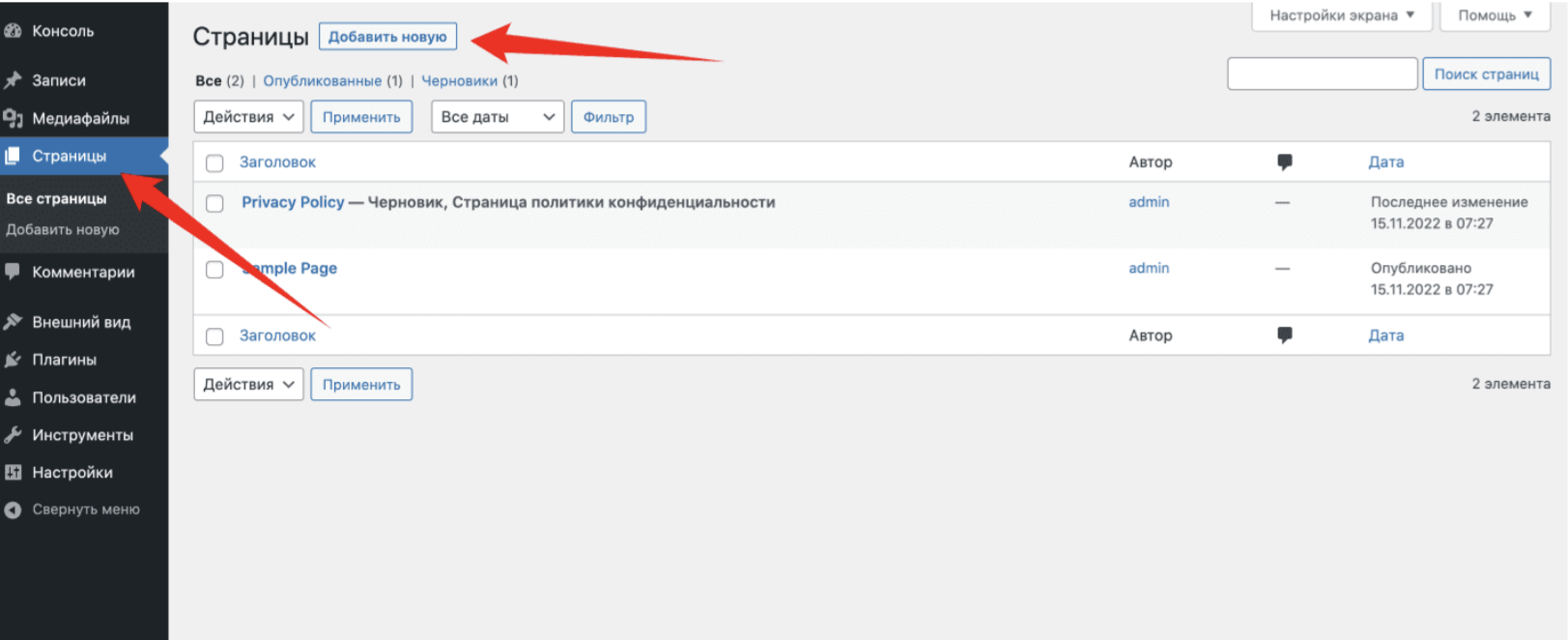Open Инструменты in the sidebar menu
Image resolution: width=1568 pixels, height=640 pixels.
(84, 435)
